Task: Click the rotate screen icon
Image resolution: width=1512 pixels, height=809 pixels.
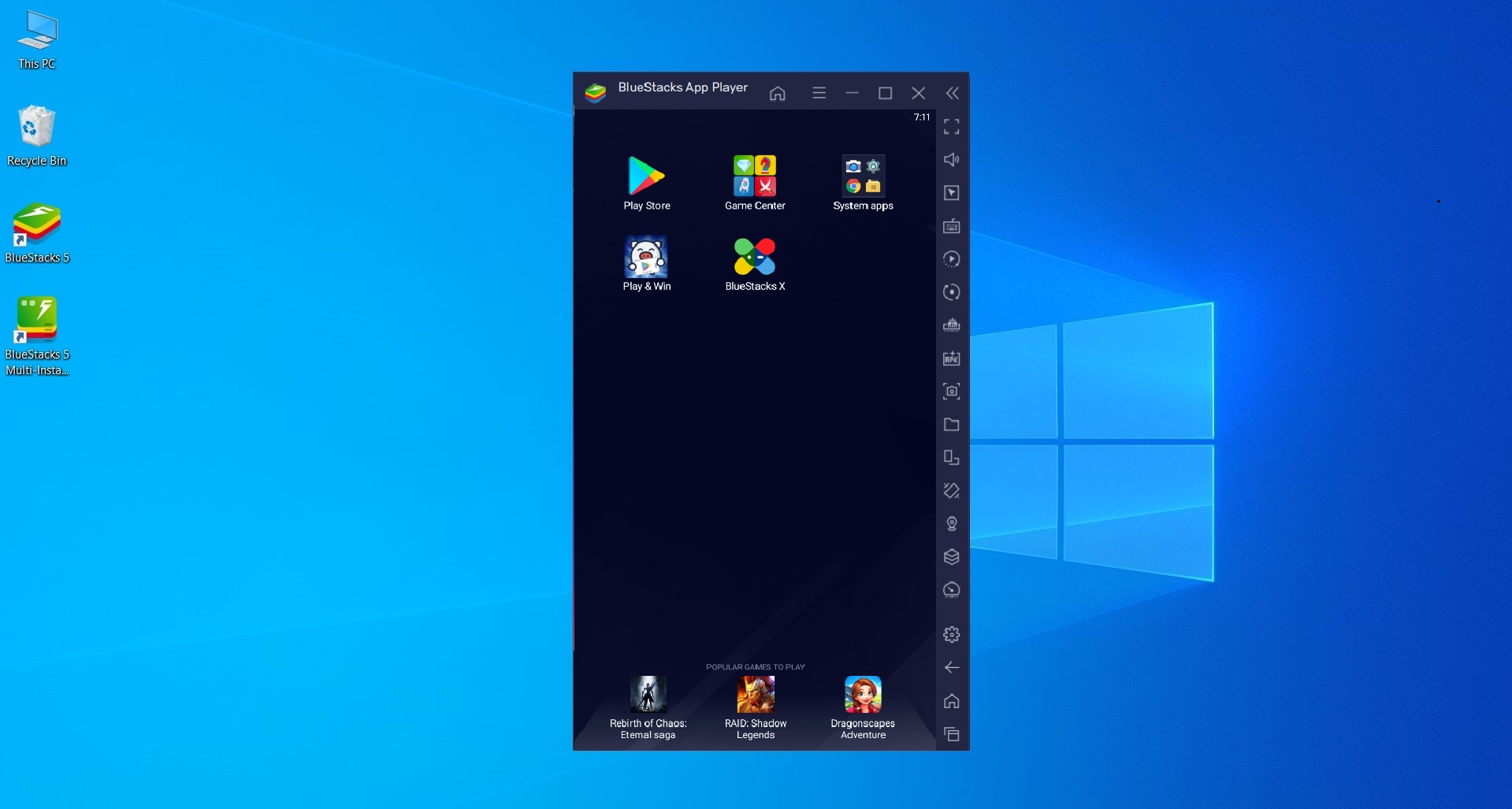Action: [x=952, y=491]
